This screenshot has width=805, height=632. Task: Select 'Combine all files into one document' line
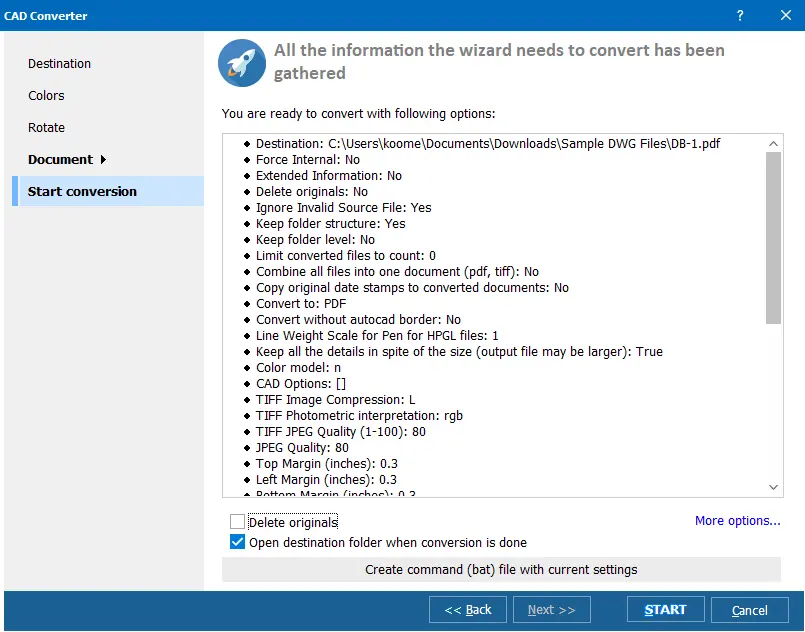[397, 271]
